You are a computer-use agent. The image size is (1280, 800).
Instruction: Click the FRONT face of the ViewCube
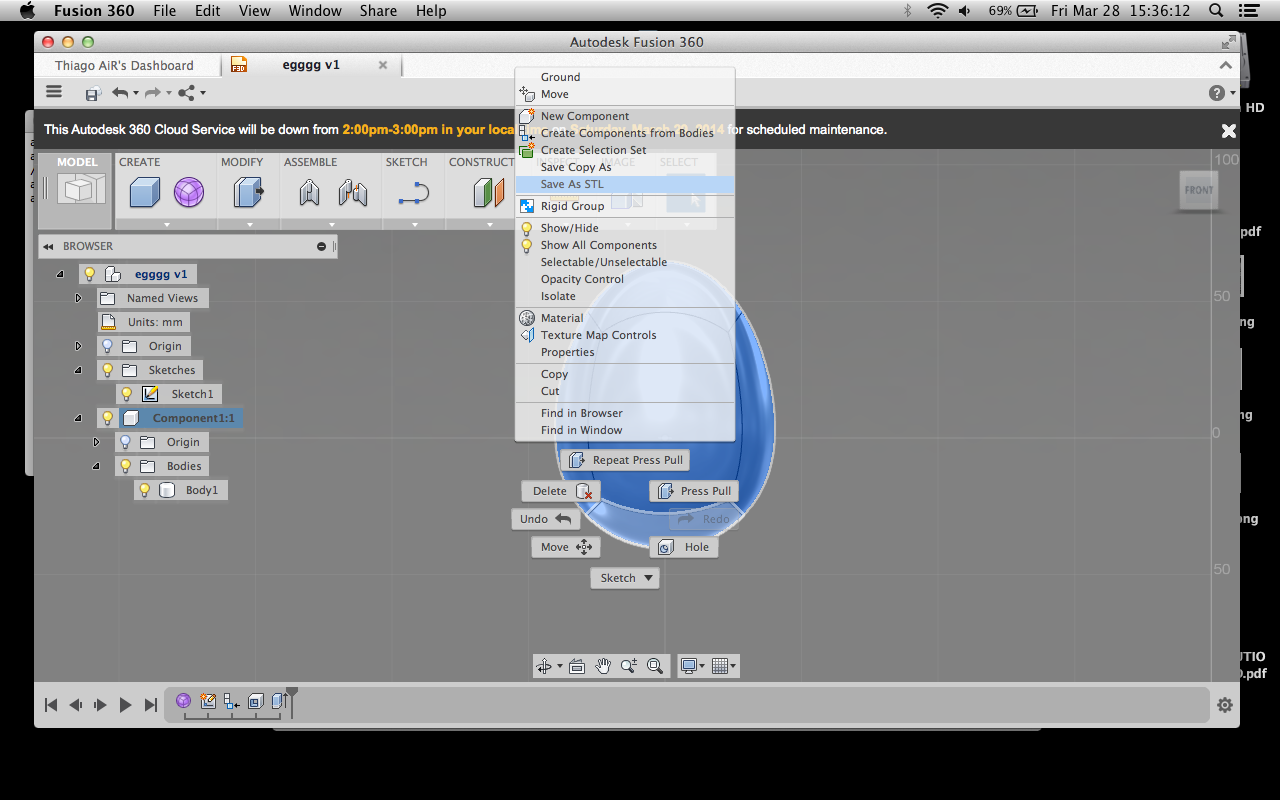1199,190
